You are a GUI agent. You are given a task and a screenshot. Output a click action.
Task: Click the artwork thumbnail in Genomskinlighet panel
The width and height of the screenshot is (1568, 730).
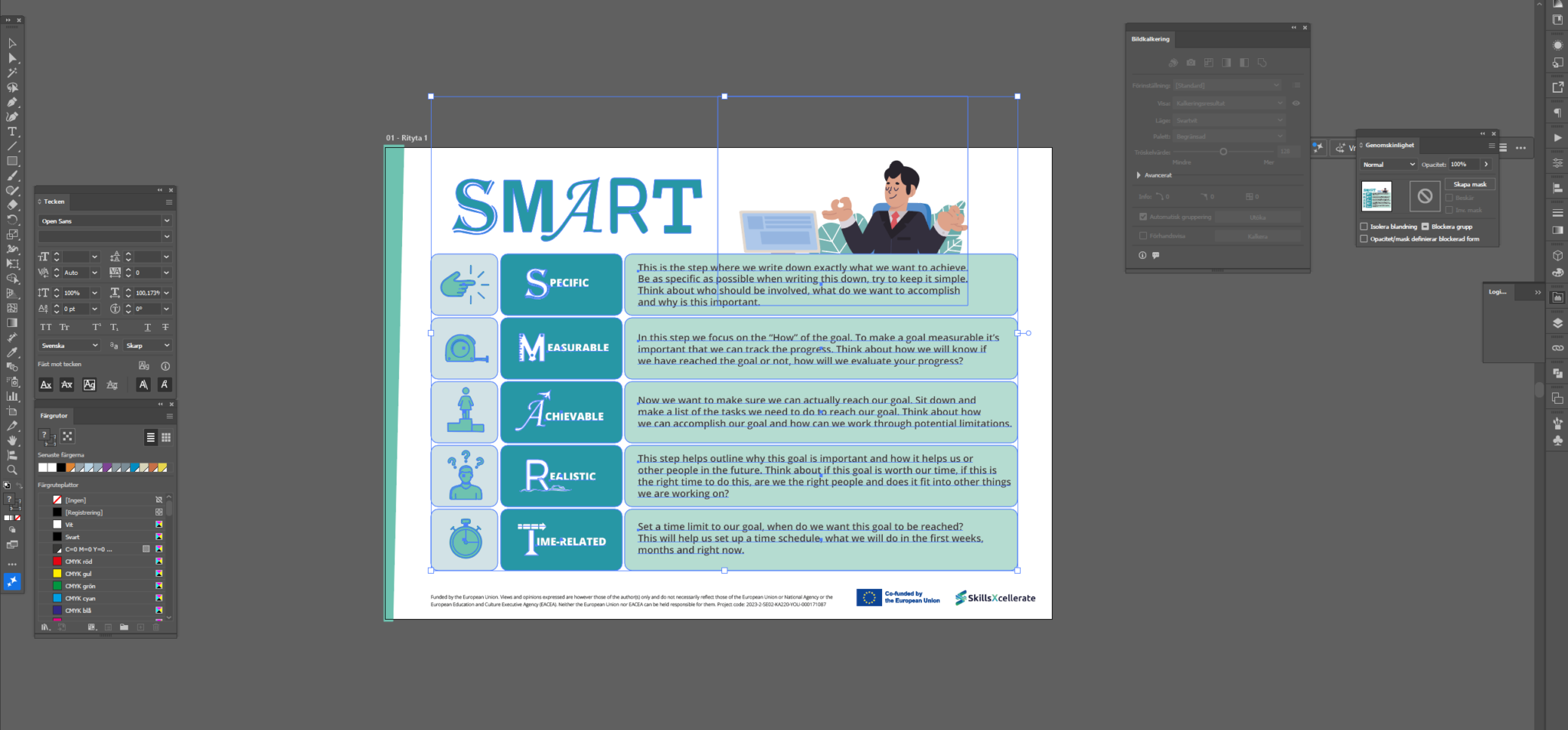pyautogui.click(x=1377, y=196)
